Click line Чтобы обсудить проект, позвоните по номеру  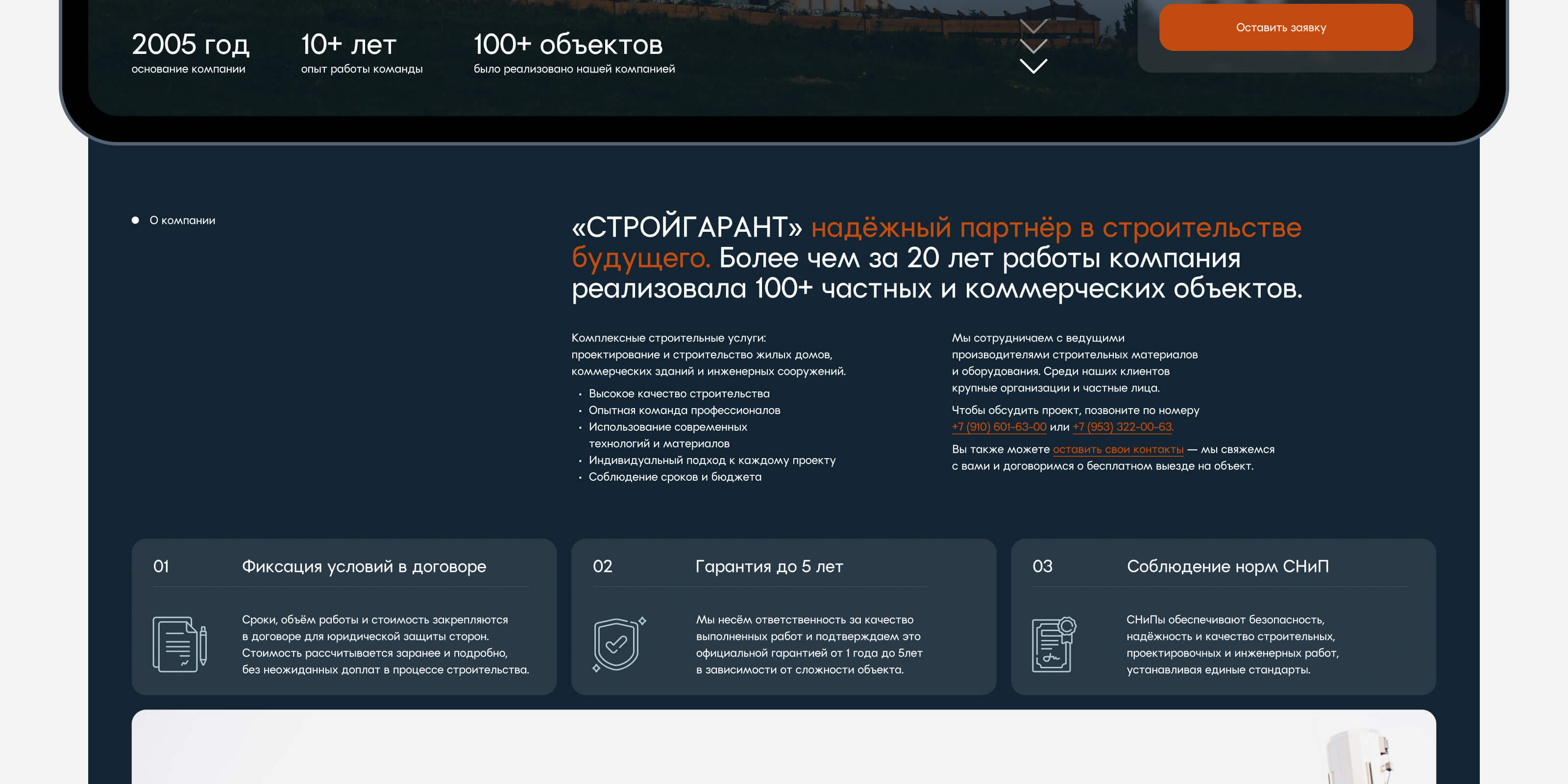(x=1076, y=410)
